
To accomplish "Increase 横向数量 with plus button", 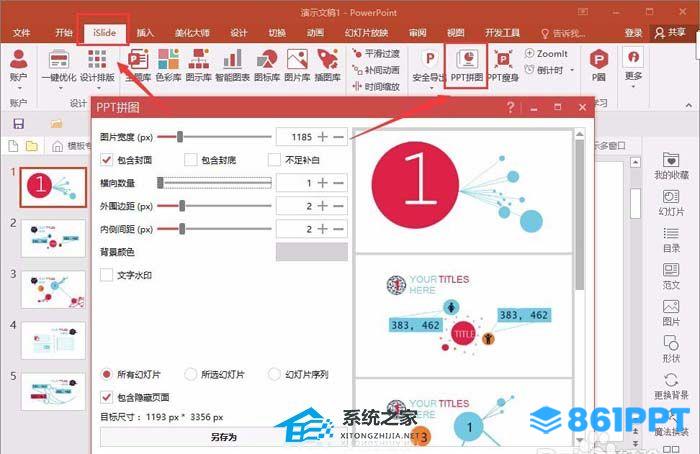I will (322, 183).
